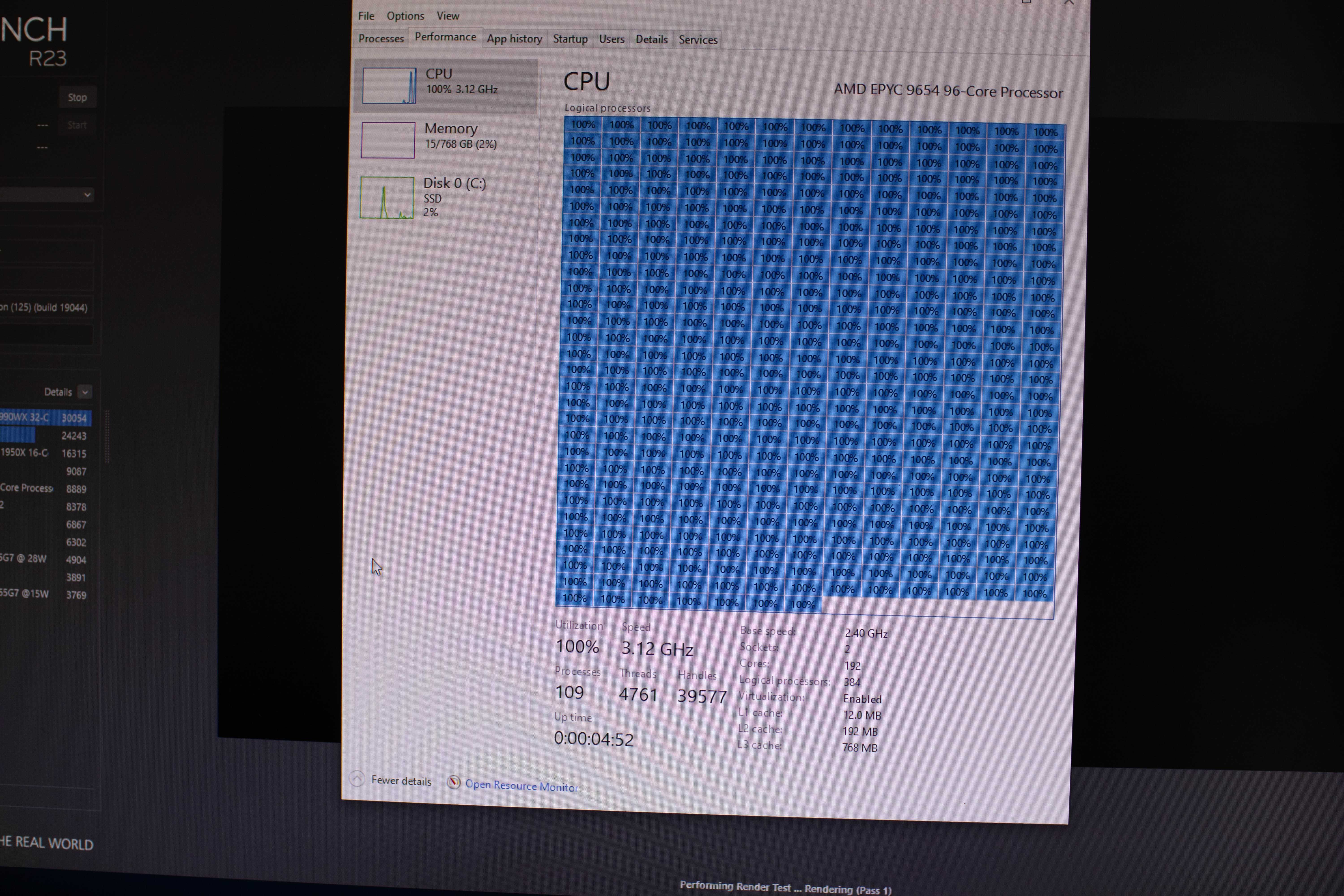The width and height of the screenshot is (1344, 896).
Task: Select the 30054 score ranking row
Action: pyautogui.click(x=46, y=418)
